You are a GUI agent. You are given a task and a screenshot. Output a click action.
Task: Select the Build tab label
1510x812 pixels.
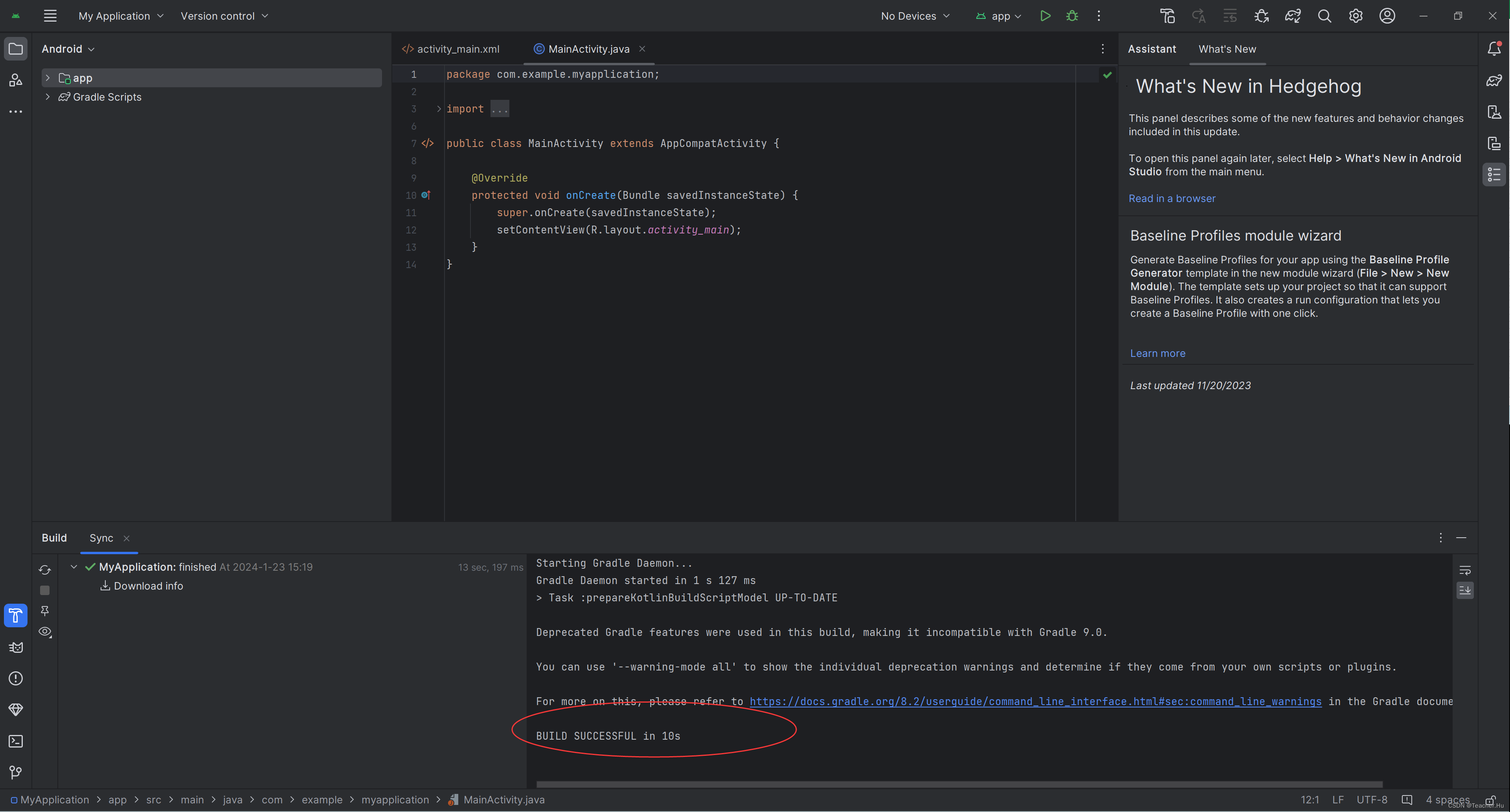[54, 538]
